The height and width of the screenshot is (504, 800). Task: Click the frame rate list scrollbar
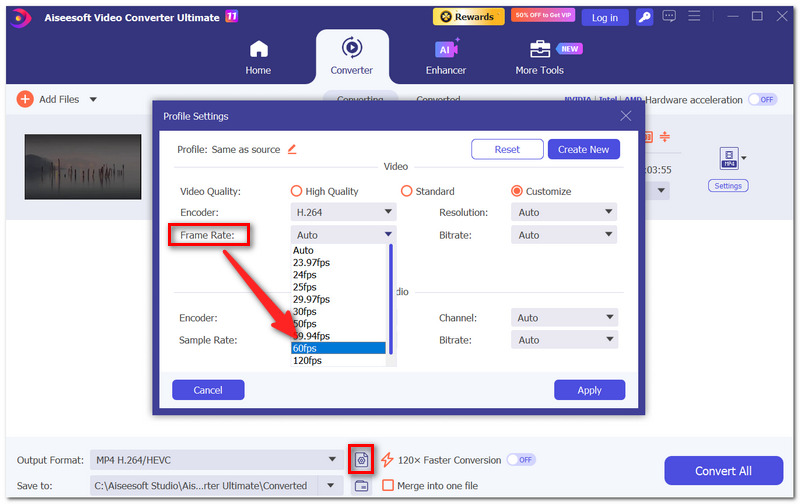click(391, 299)
